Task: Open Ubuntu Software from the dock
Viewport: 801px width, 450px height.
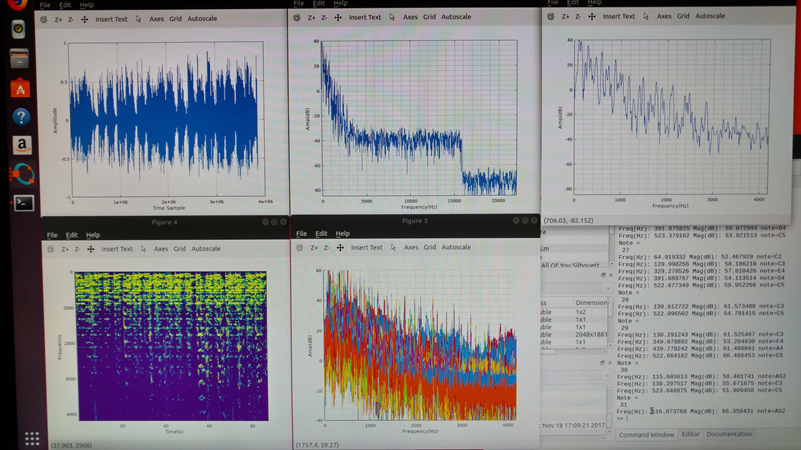Action: (21, 88)
